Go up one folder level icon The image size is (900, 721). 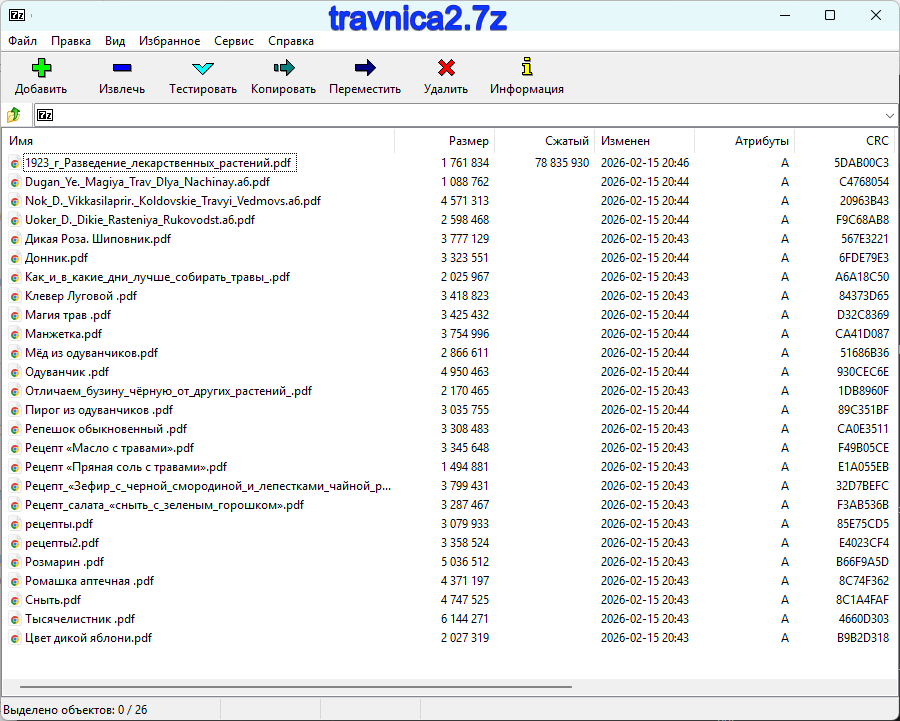coord(14,115)
